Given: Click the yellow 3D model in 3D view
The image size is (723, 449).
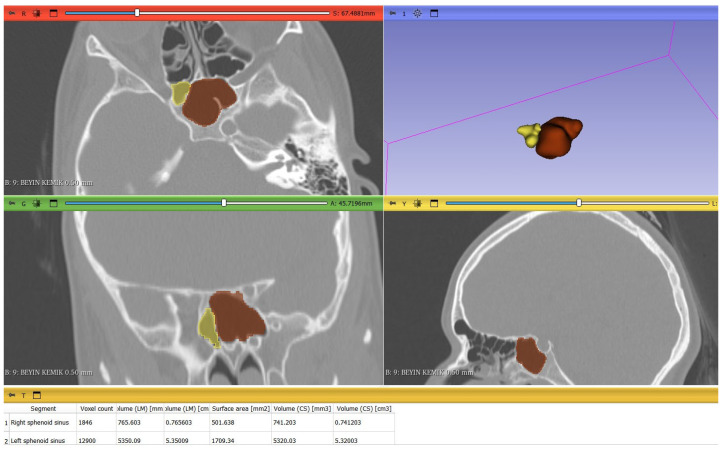Looking at the screenshot, I should tap(528, 134).
